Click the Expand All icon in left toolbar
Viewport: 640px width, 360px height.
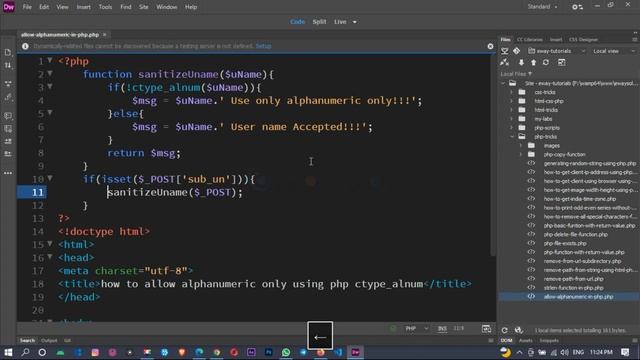point(8,84)
